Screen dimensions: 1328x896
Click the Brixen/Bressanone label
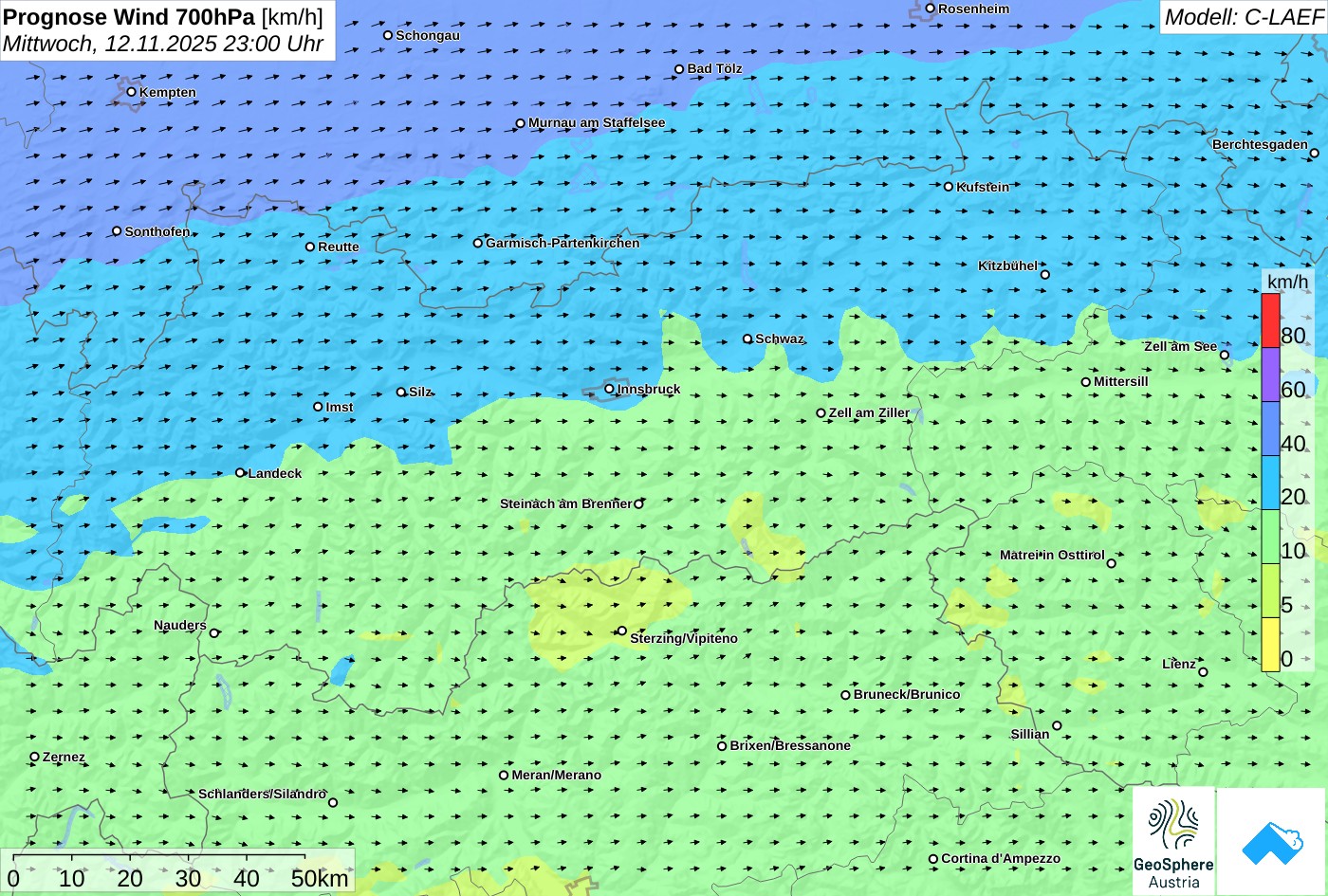point(790,745)
